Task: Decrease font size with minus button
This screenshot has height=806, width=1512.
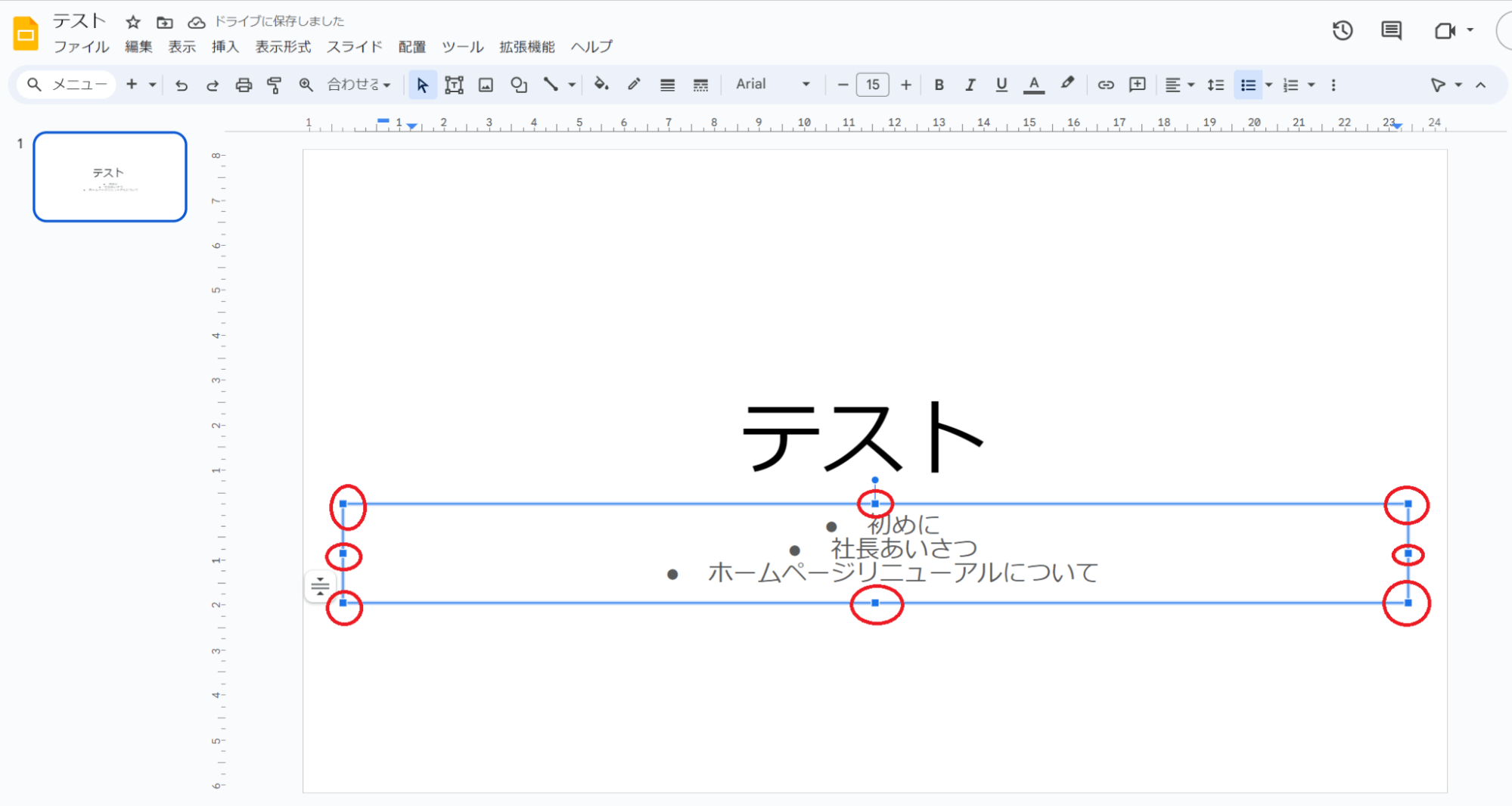Action: (843, 85)
